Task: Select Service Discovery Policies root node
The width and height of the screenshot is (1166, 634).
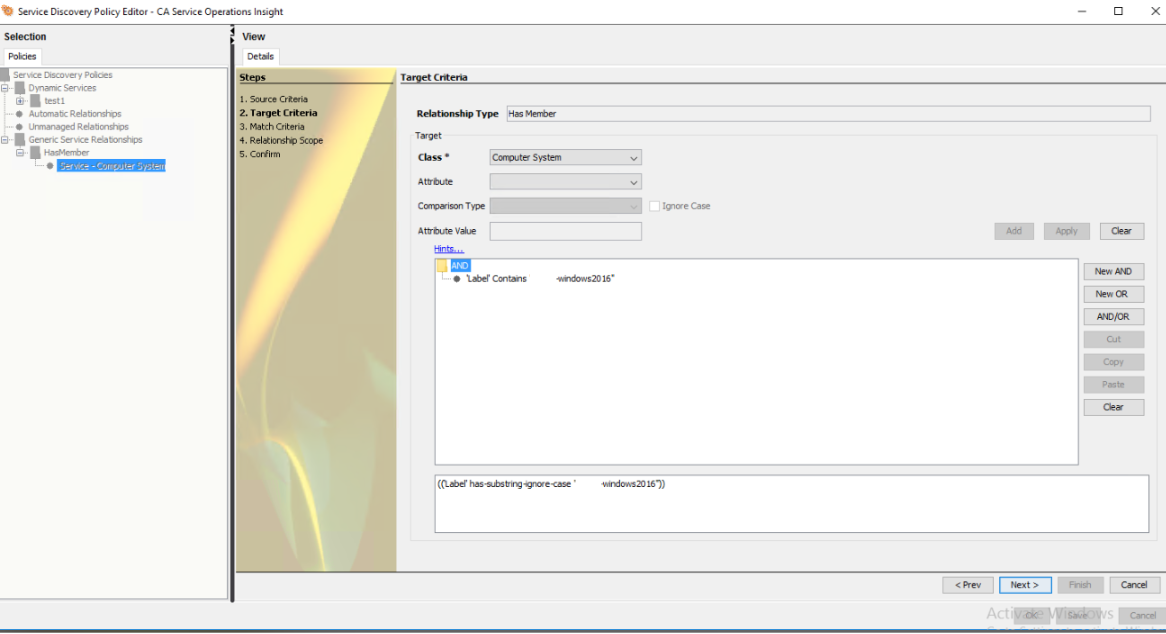Action: [x=62, y=74]
